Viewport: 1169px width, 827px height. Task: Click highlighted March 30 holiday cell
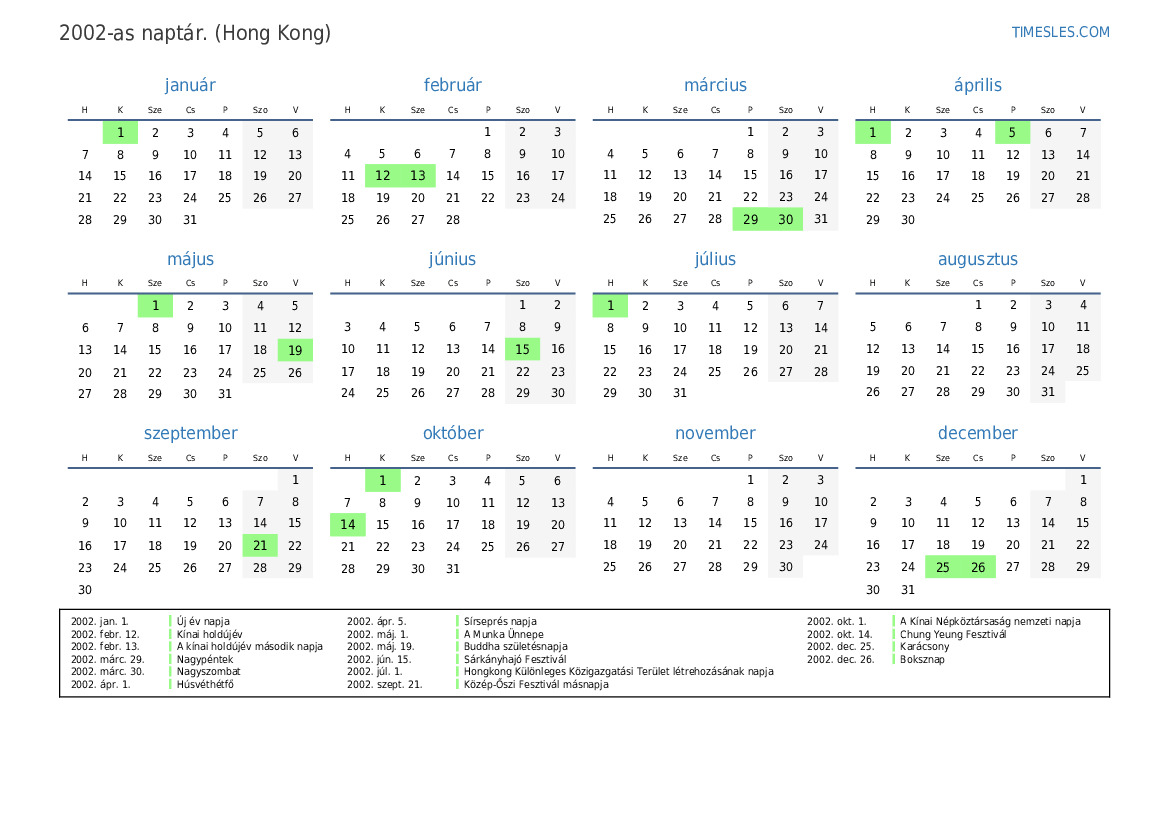(x=786, y=219)
